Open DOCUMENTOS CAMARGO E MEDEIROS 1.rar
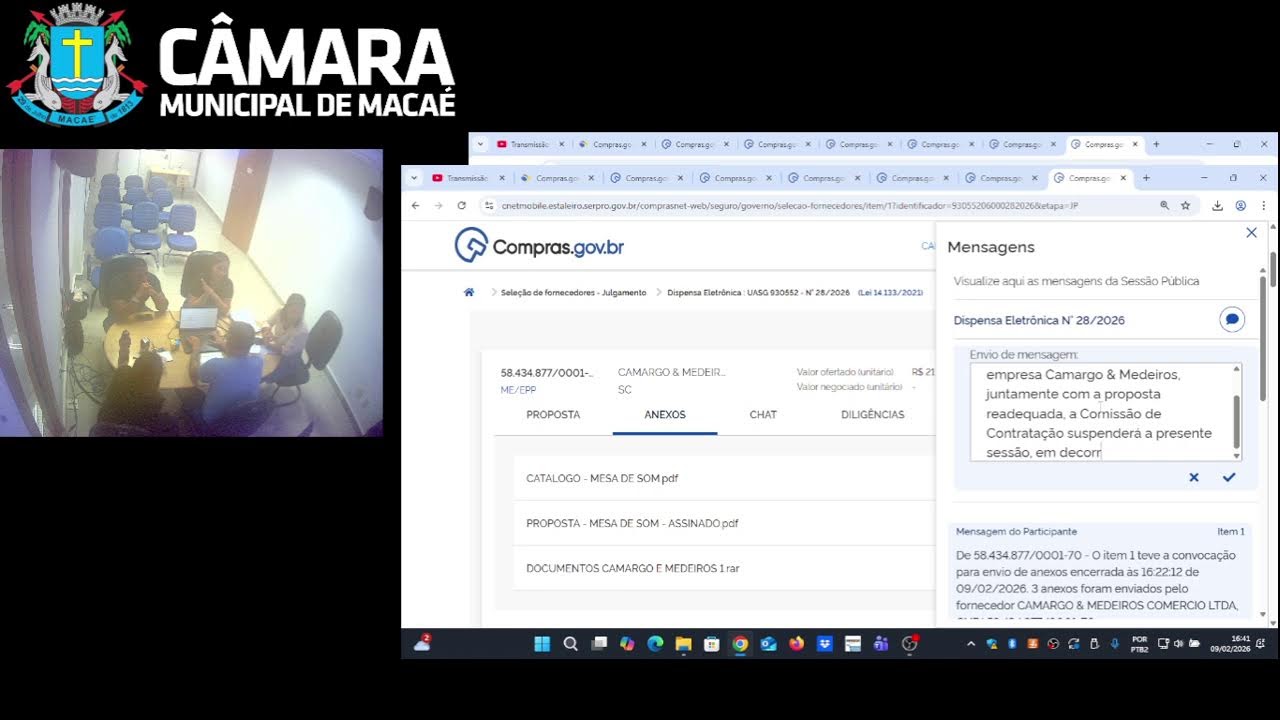 click(x=633, y=568)
